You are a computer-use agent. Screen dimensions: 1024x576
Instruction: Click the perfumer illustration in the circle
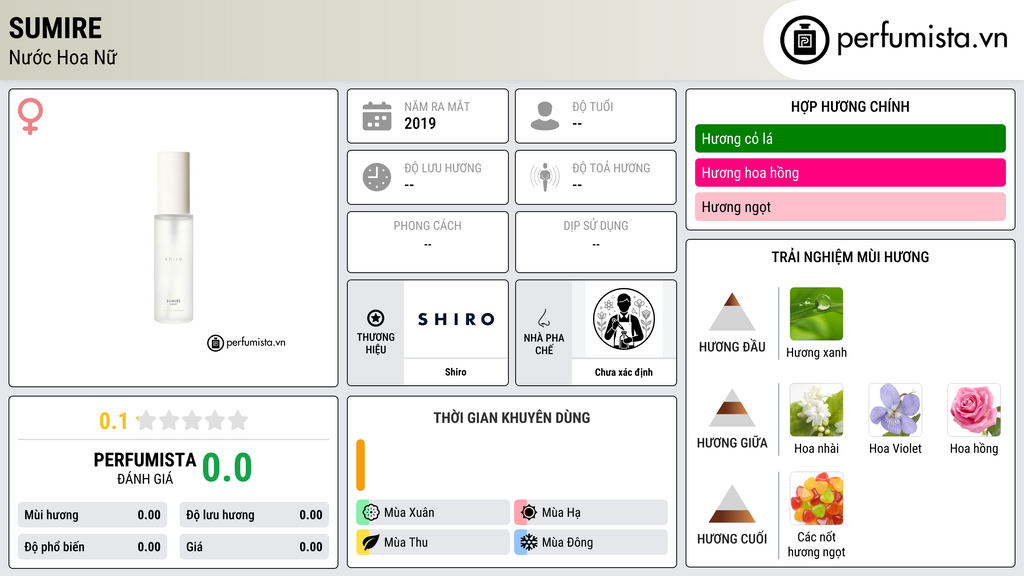[624, 319]
